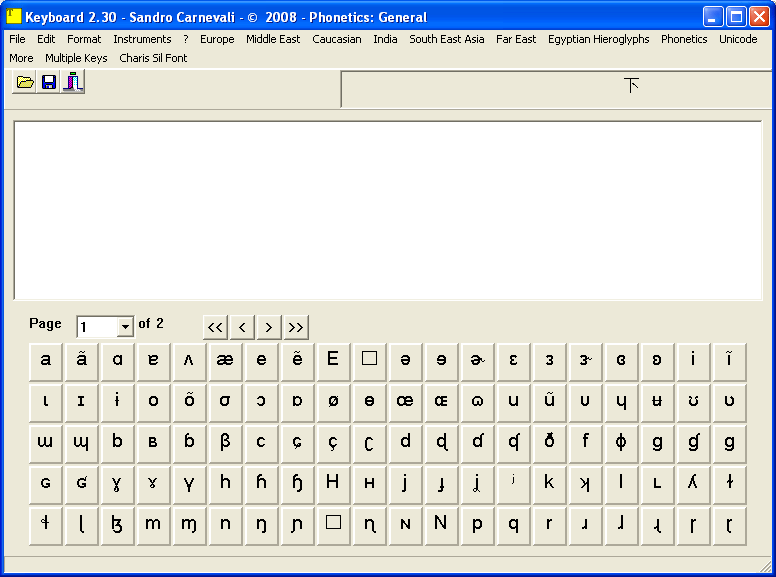Insert the superscript j key
Screen dimensions: 776x577
coord(513,485)
